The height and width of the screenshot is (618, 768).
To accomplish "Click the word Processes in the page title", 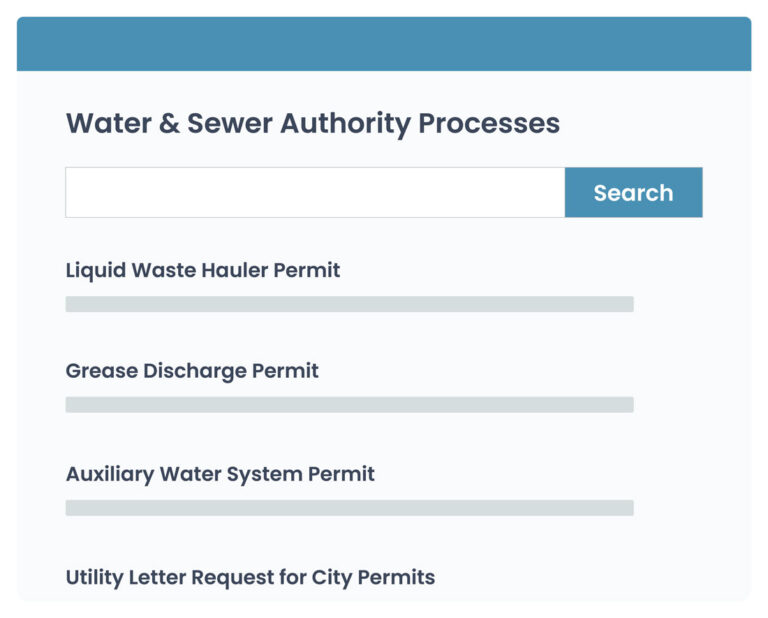I will tap(489, 124).
